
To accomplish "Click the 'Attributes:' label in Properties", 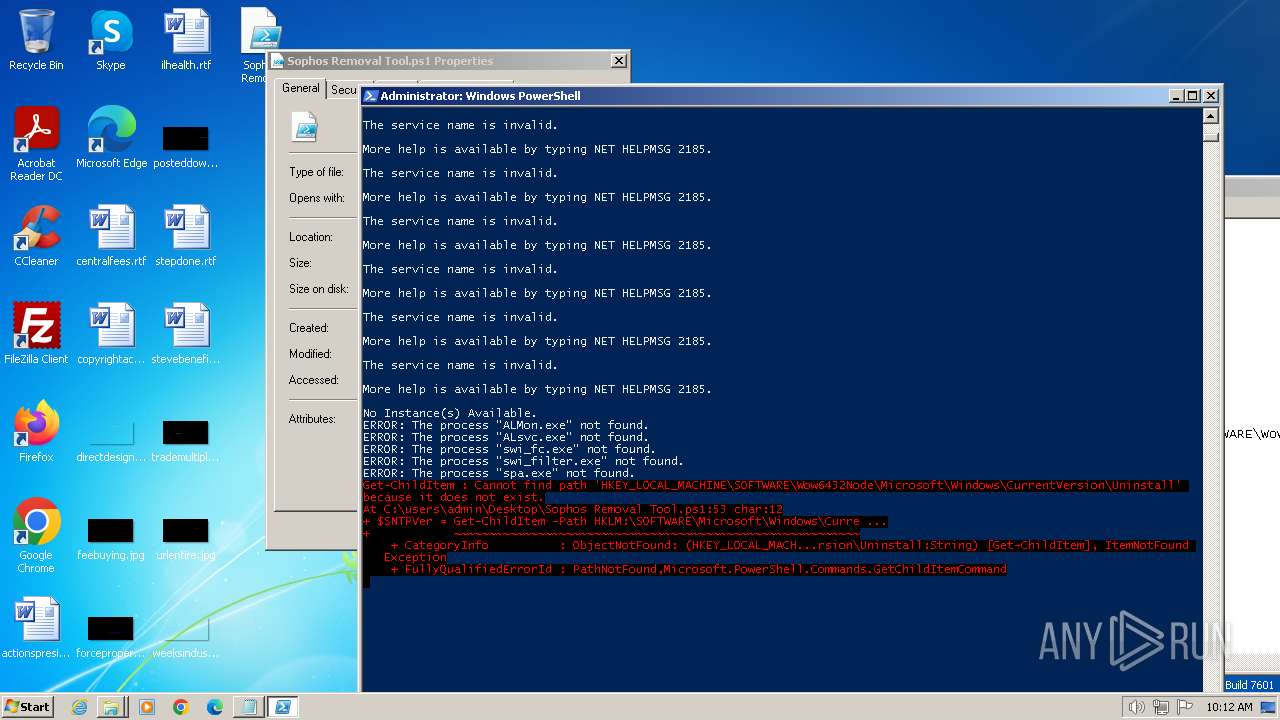I will [x=312, y=419].
